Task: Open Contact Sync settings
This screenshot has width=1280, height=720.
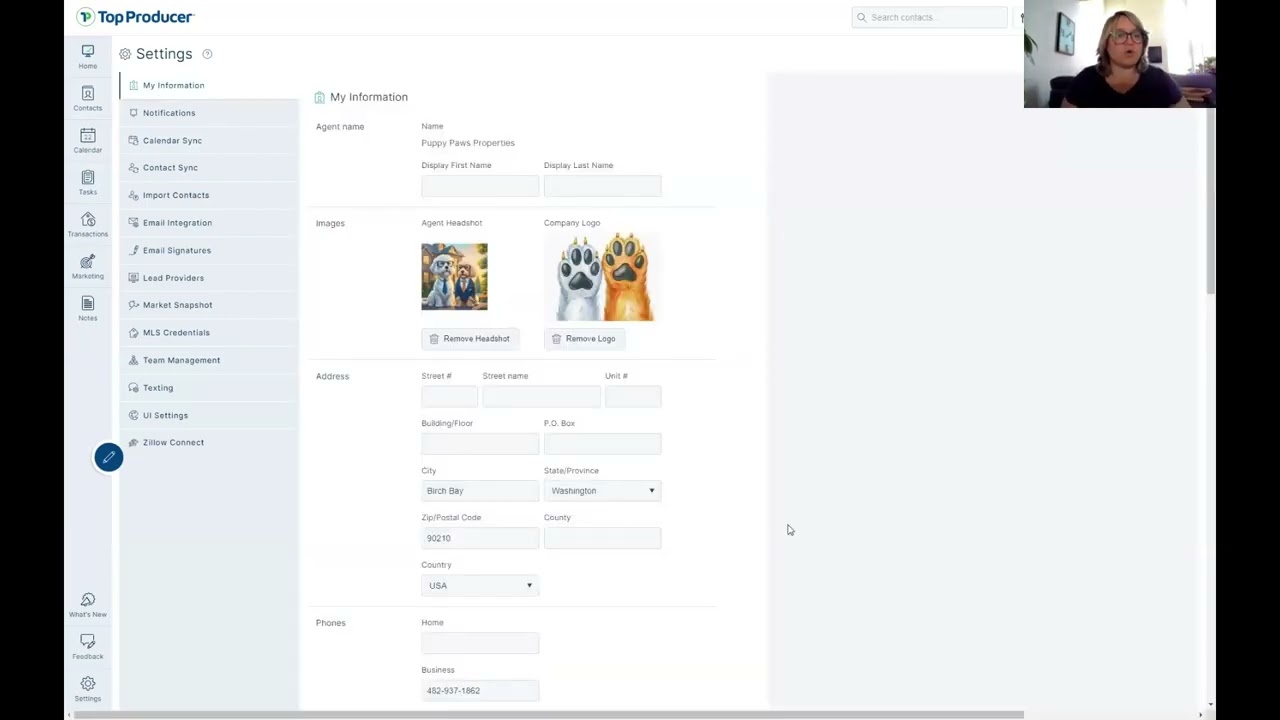Action: click(209, 167)
